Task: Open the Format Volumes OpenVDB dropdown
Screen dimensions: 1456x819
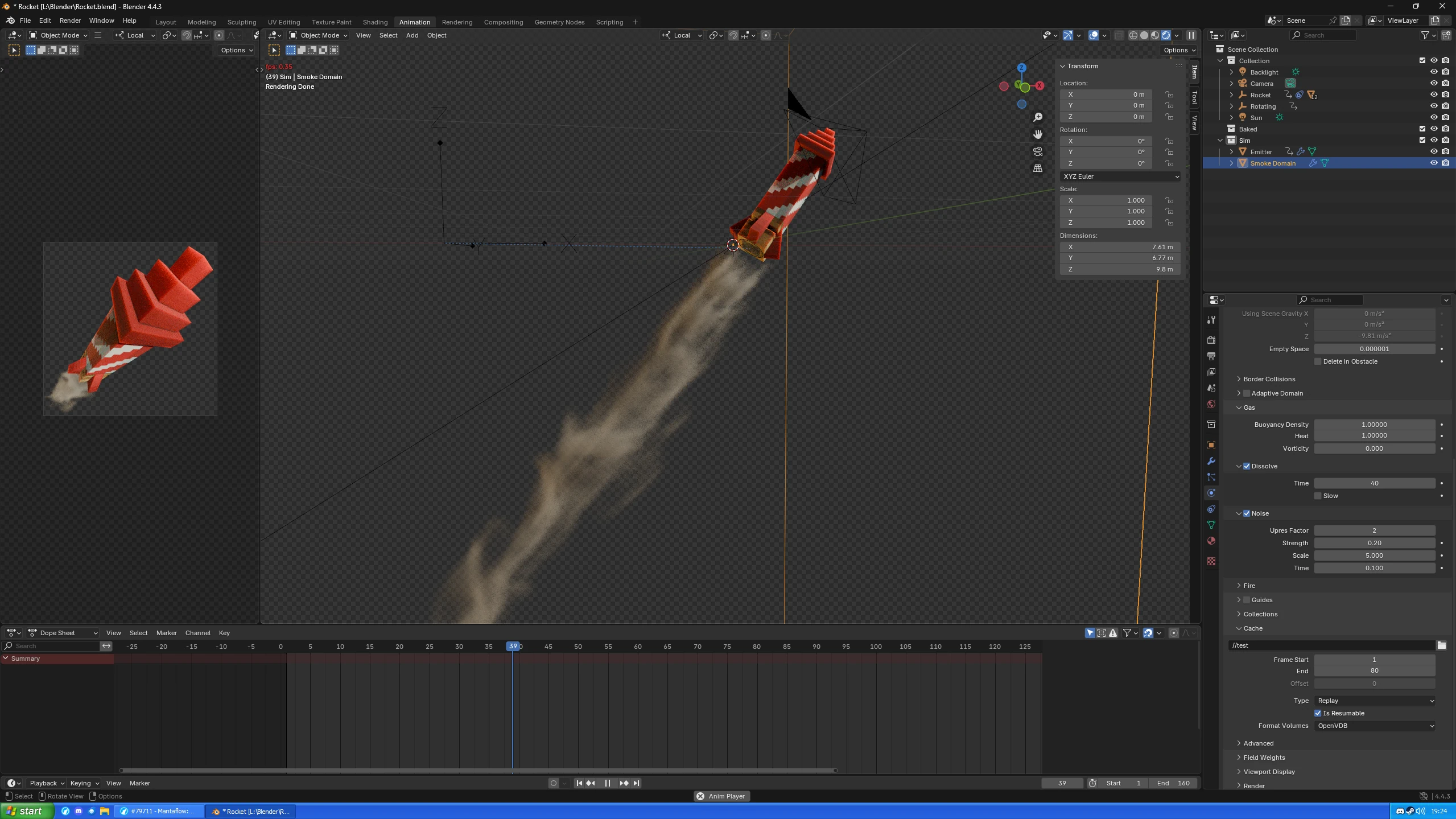Action: (x=1374, y=726)
